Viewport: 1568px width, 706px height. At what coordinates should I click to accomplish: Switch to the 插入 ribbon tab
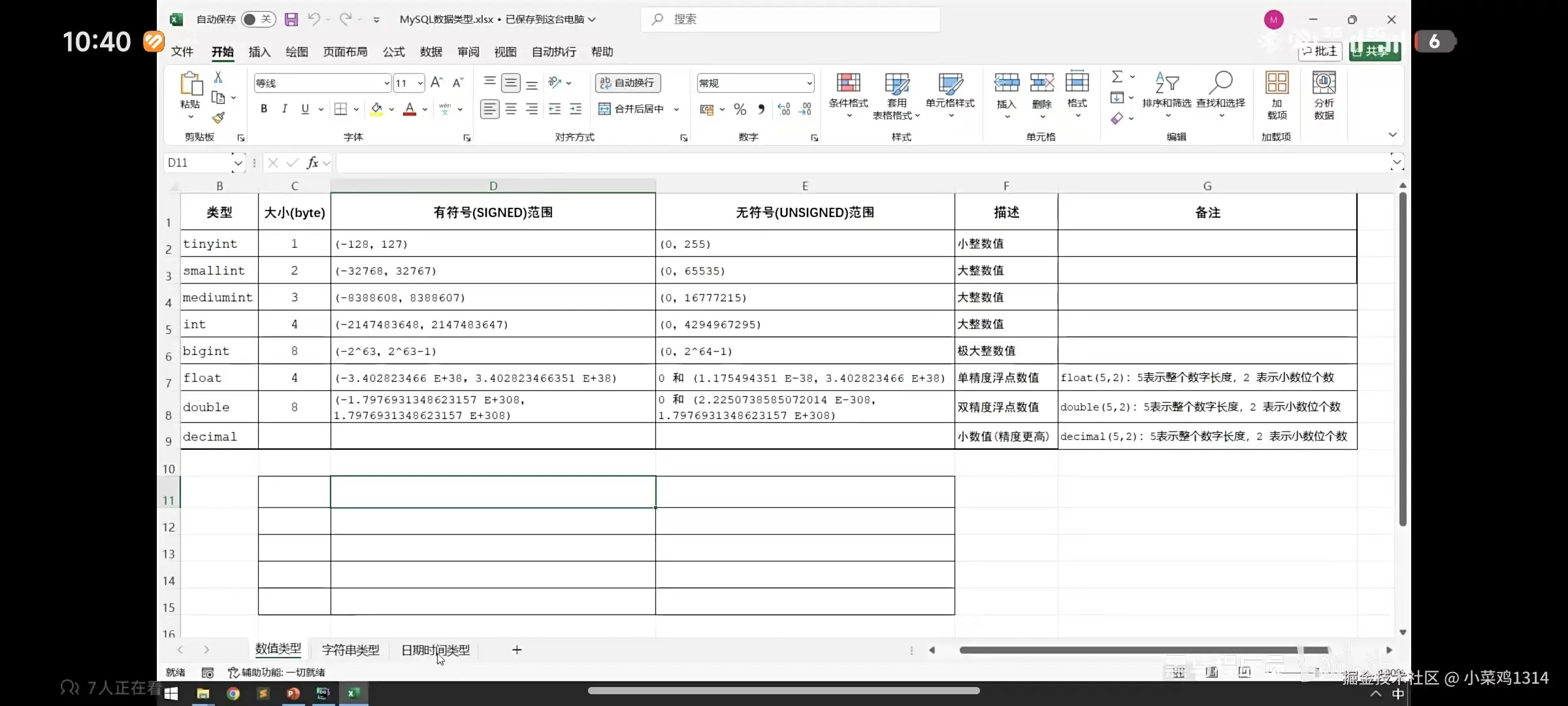(x=259, y=52)
